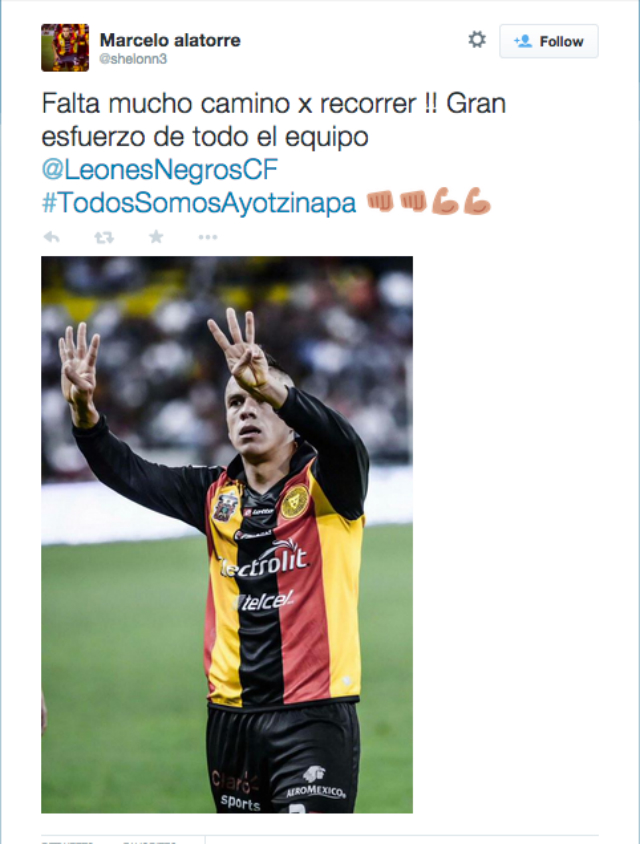Reply to the tweet using the arrow icon
Screen dimensions: 640x844
tap(52, 237)
